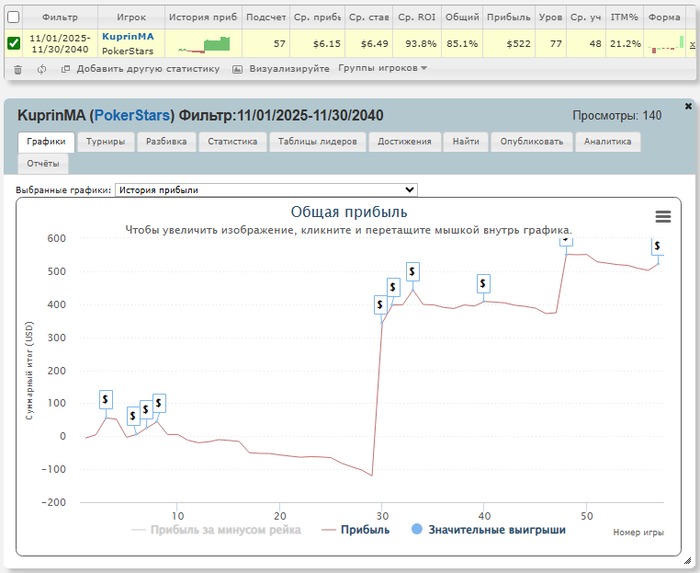The width and height of the screenshot is (700, 573).
Task: Click the Визуализируйте chart icon
Action: pyautogui.click(x=238, y=69)
